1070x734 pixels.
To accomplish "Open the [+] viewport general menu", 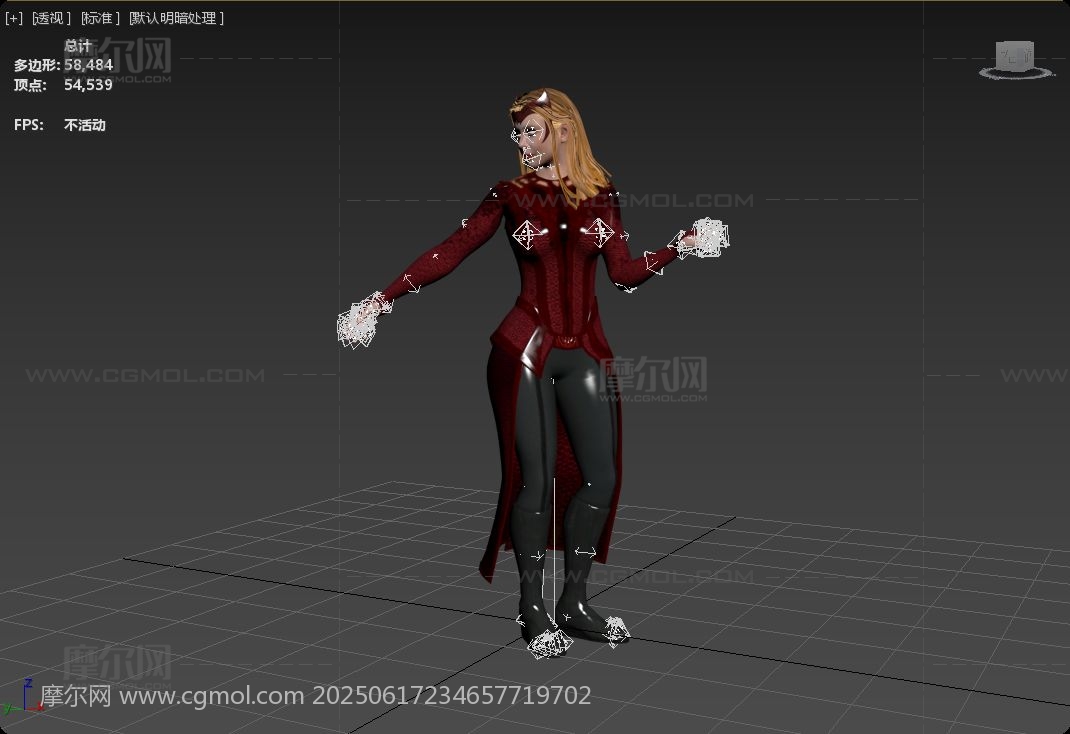I will (x=14, y=18).
